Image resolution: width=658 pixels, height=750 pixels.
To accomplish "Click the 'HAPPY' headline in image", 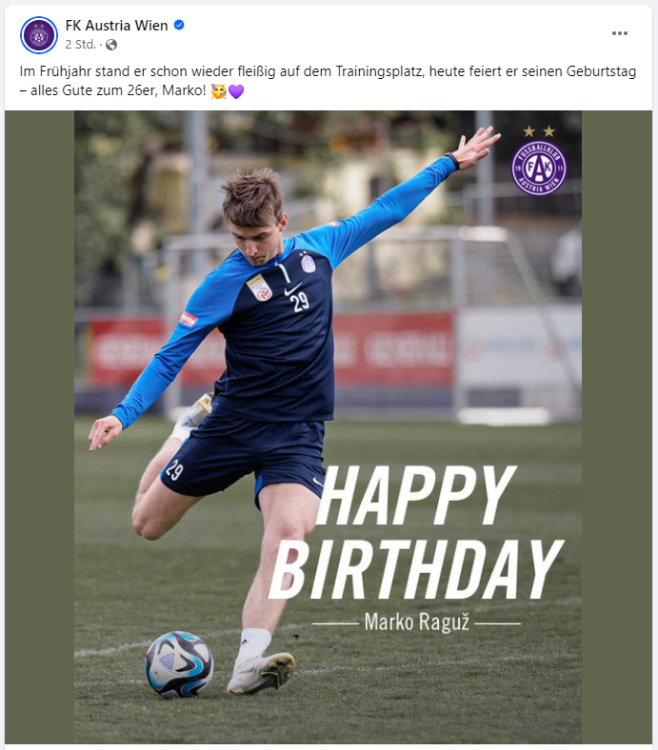I will pos(416,495).
